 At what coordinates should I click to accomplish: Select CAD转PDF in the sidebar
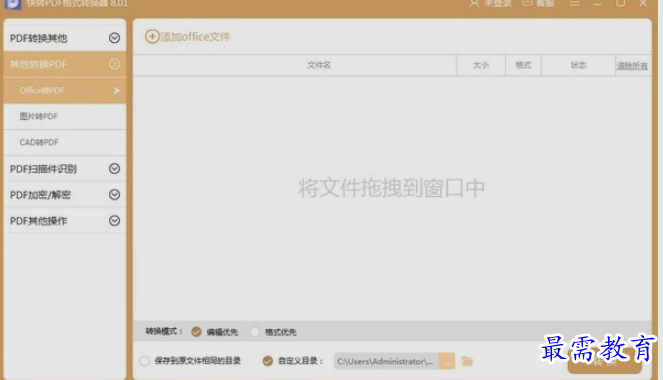(65, 142)
